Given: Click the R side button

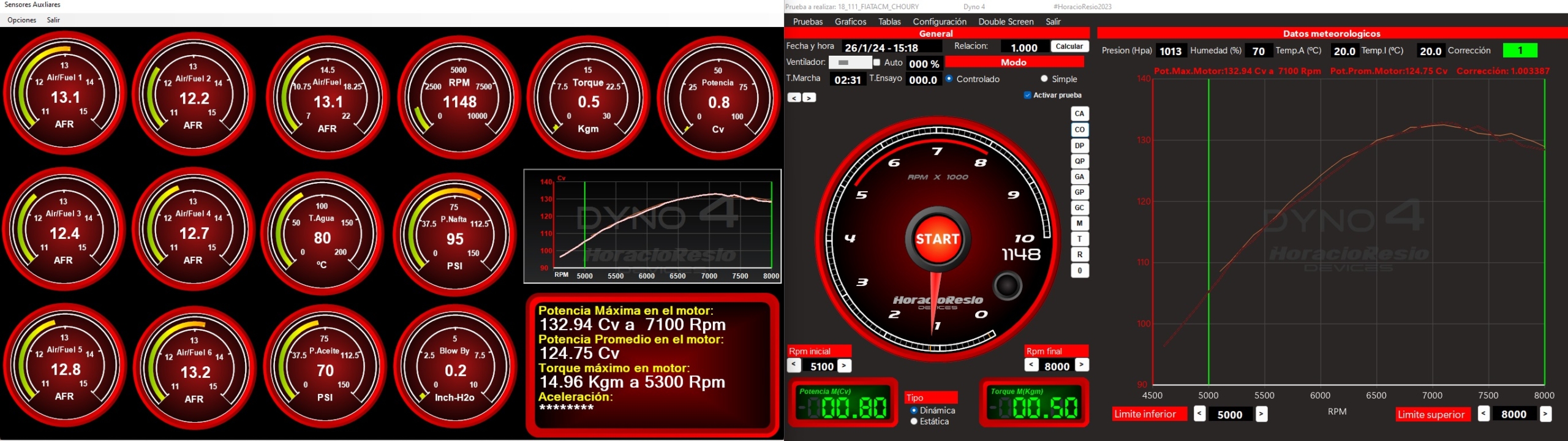Looking at the screenshot, I should tap(1079, 255).
